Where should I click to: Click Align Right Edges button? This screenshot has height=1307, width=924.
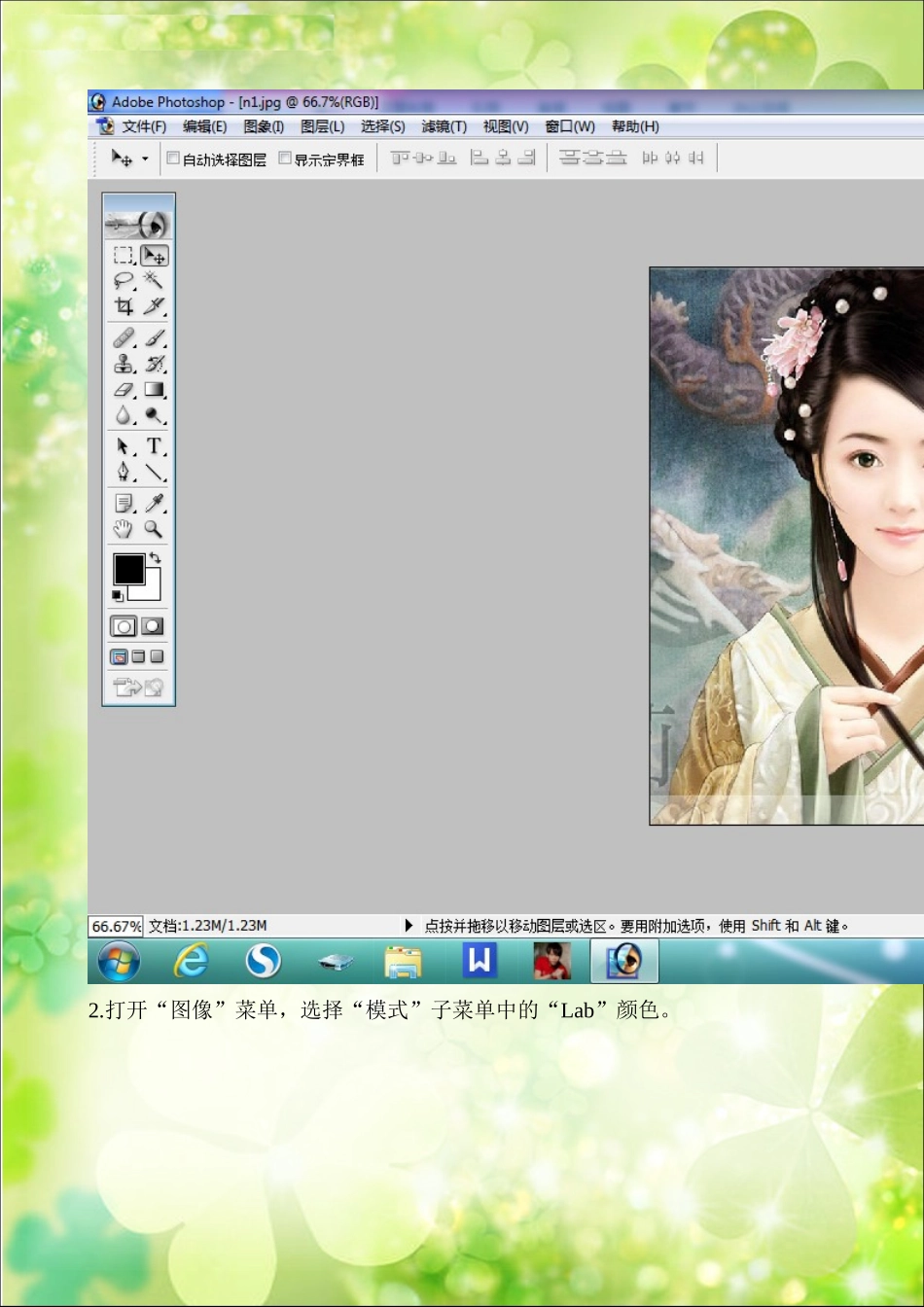click(526, 158)
